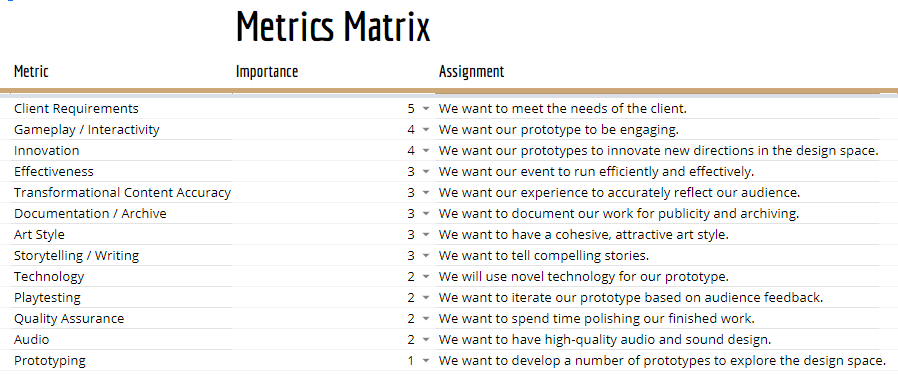Expand the Prototyping importance dropdown

(x=426, y=361)
